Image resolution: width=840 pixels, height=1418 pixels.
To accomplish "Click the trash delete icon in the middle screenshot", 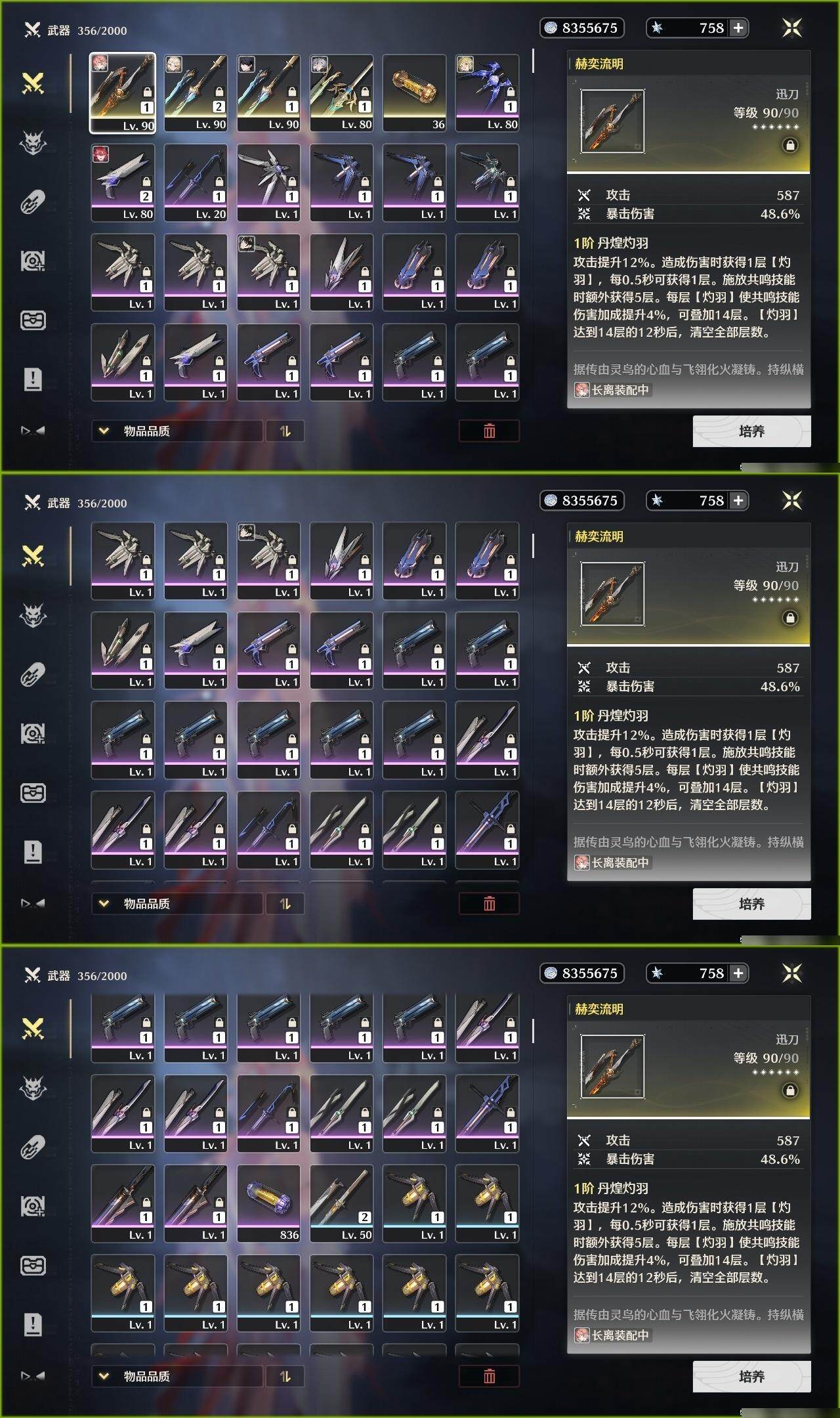I will (x=490, y=904).
